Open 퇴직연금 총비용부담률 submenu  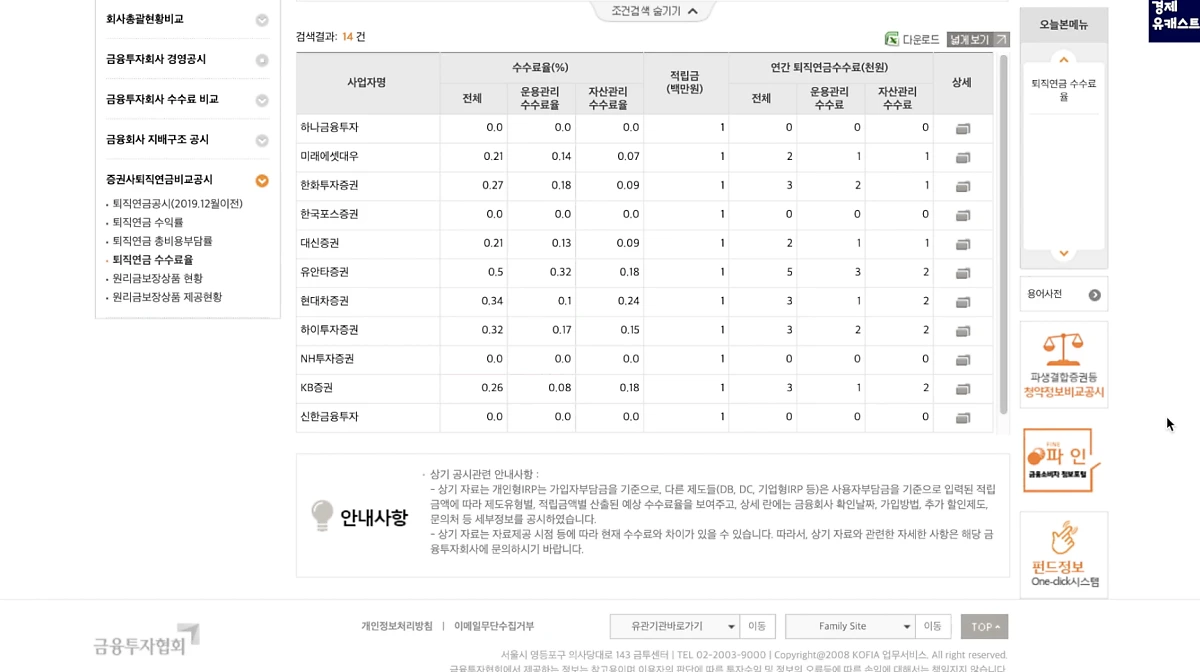[x=162, y=241]
